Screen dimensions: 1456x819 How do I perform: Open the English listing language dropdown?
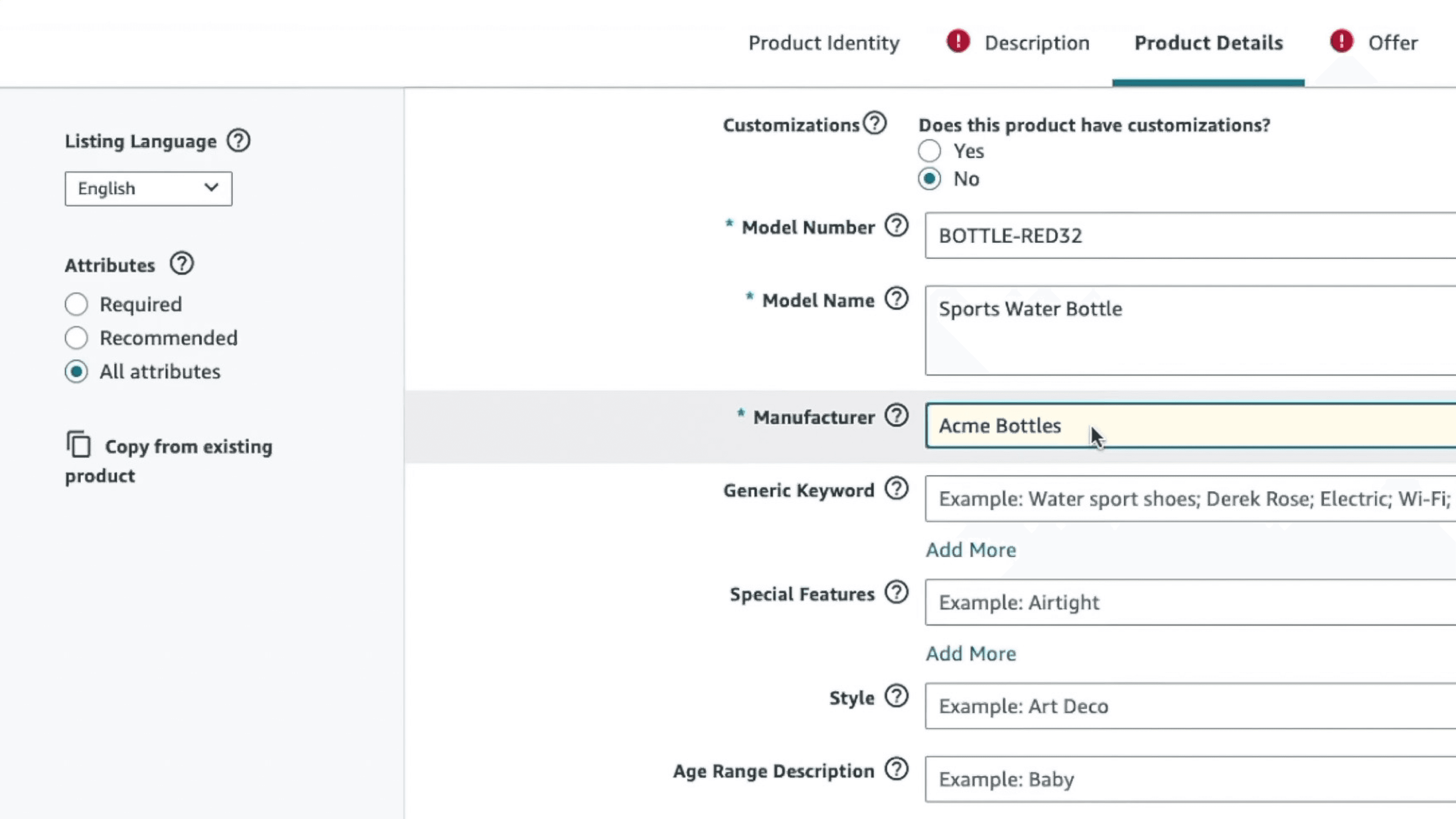pos(148,189)
